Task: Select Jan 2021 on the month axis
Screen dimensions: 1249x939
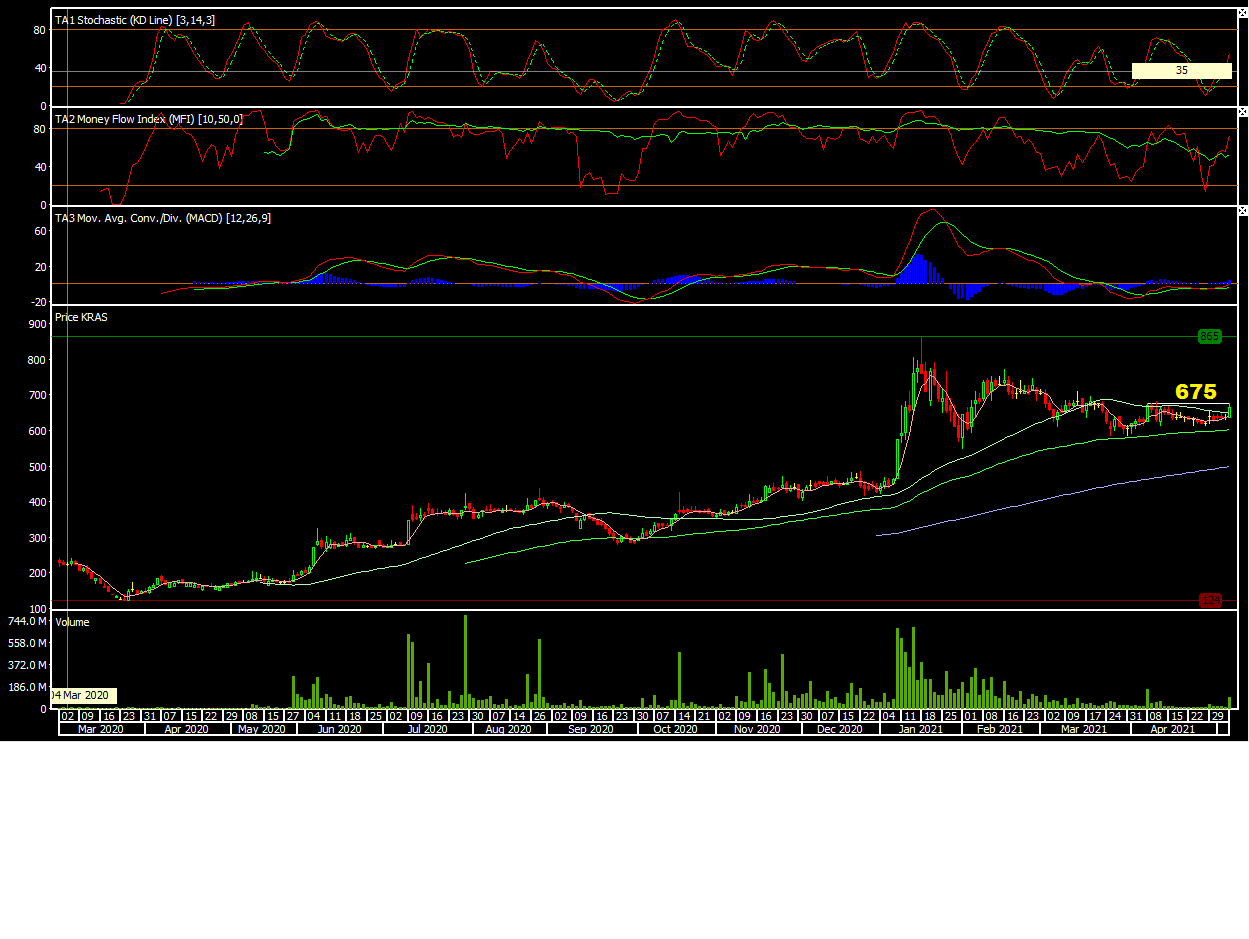Action: pyautogui.click(x=920, y=729)
